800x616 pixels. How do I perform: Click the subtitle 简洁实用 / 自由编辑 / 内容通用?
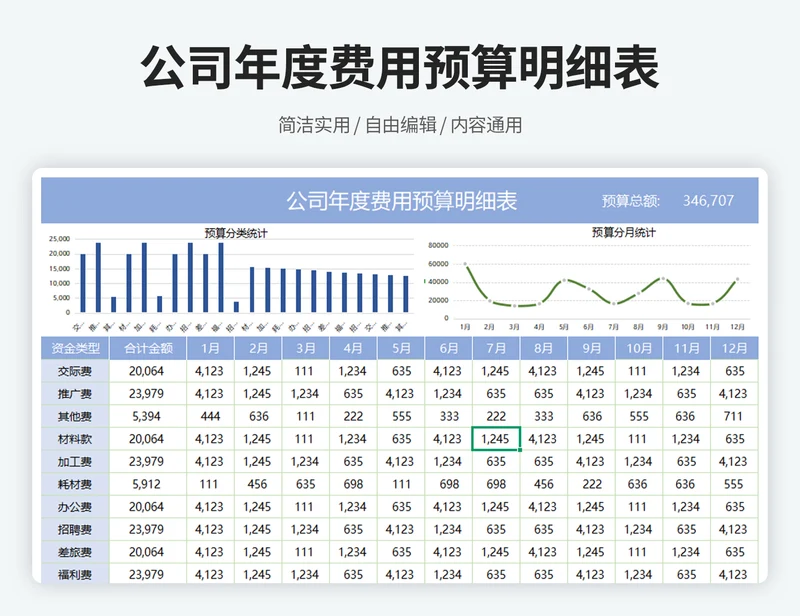[x=400, y=125]
